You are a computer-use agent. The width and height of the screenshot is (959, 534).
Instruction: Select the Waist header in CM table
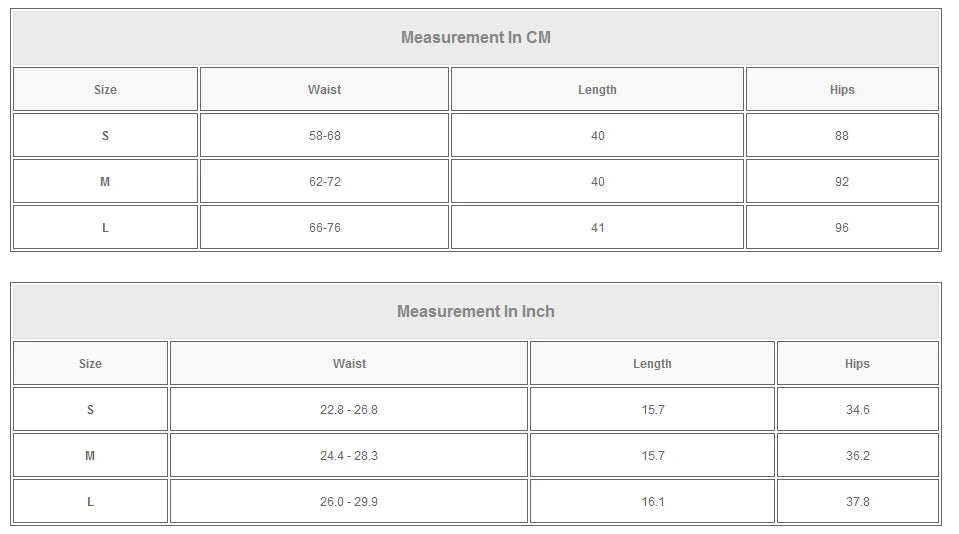coord(324,90)
